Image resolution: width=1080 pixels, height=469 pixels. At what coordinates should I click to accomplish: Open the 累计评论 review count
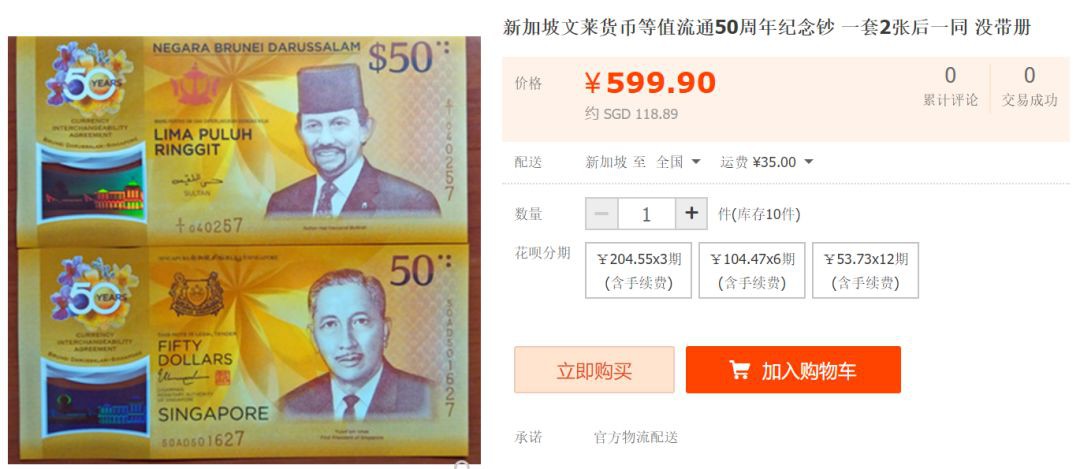pyautogui.click(x=951, y=86)
